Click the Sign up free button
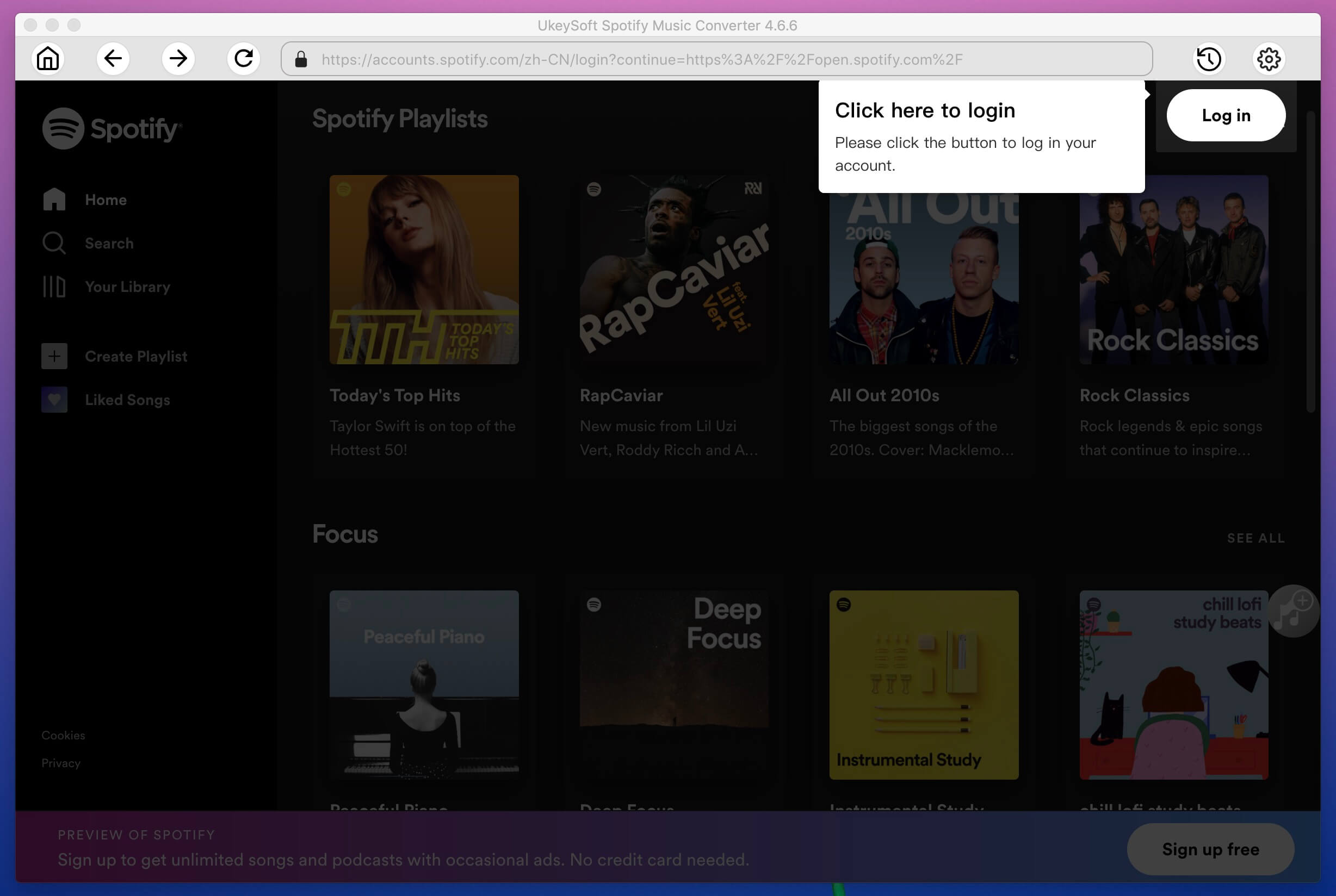The image size is (1336, 896). pos(1210,849)
